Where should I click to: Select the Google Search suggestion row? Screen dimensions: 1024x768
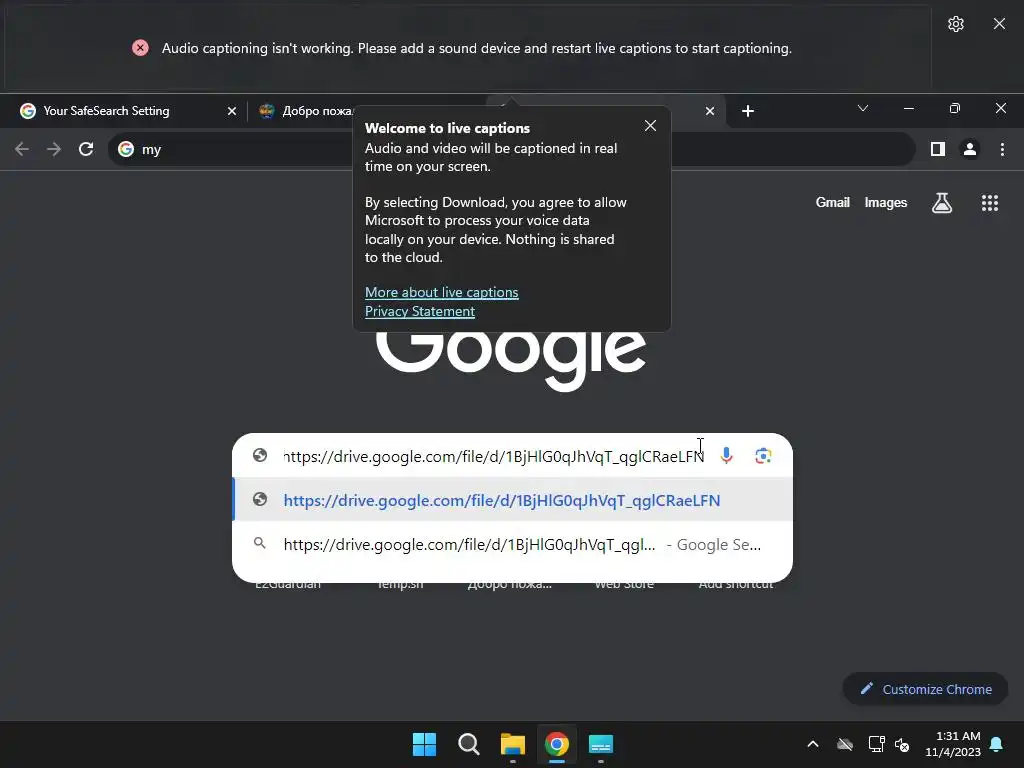click(x=513, y=544)
